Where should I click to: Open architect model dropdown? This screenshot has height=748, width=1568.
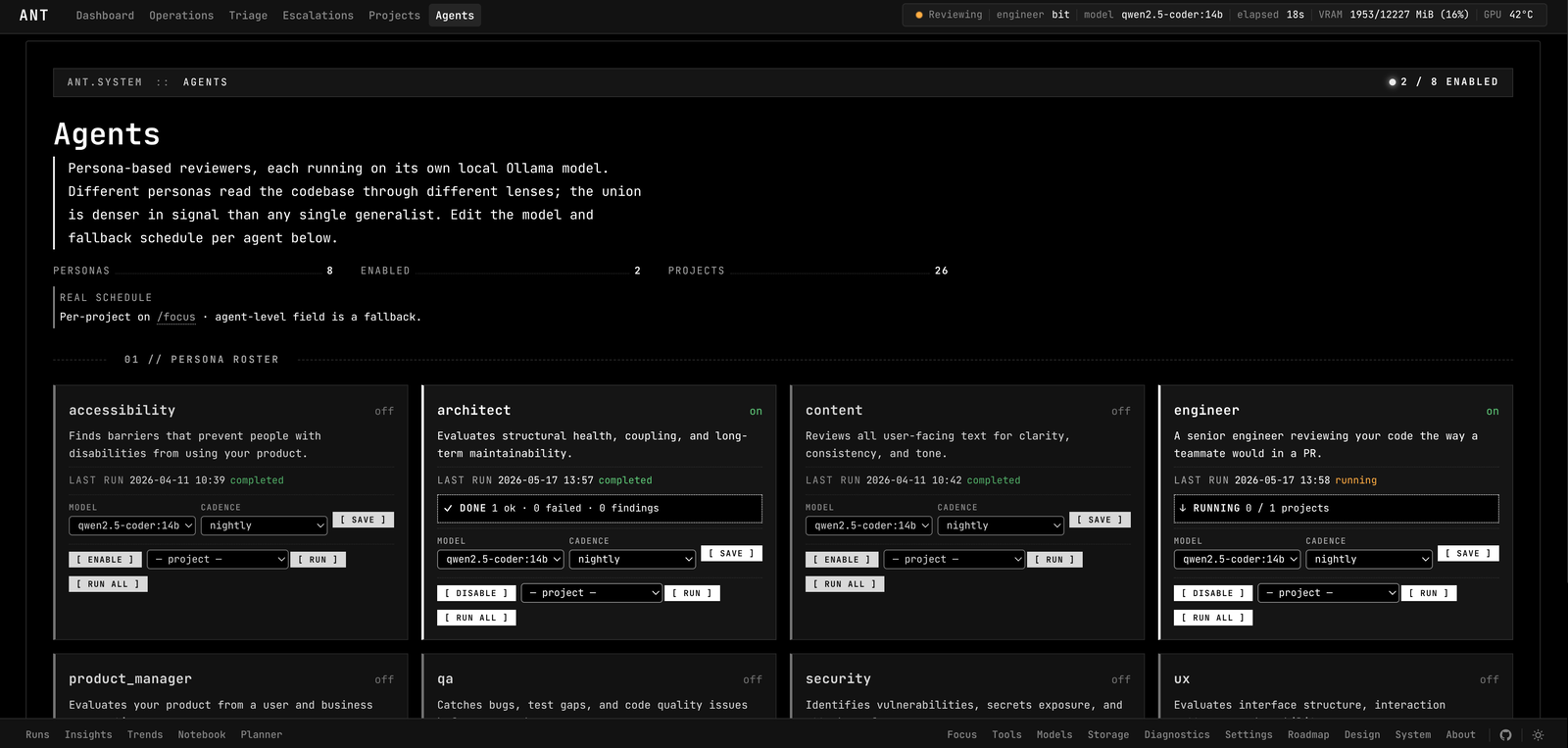501,559
